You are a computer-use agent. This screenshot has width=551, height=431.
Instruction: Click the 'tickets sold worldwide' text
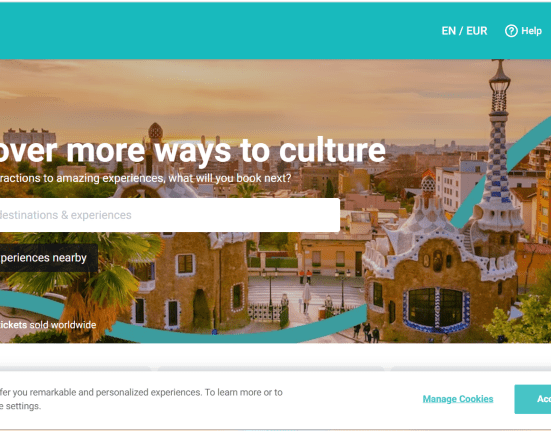click(x=48, y=325)
